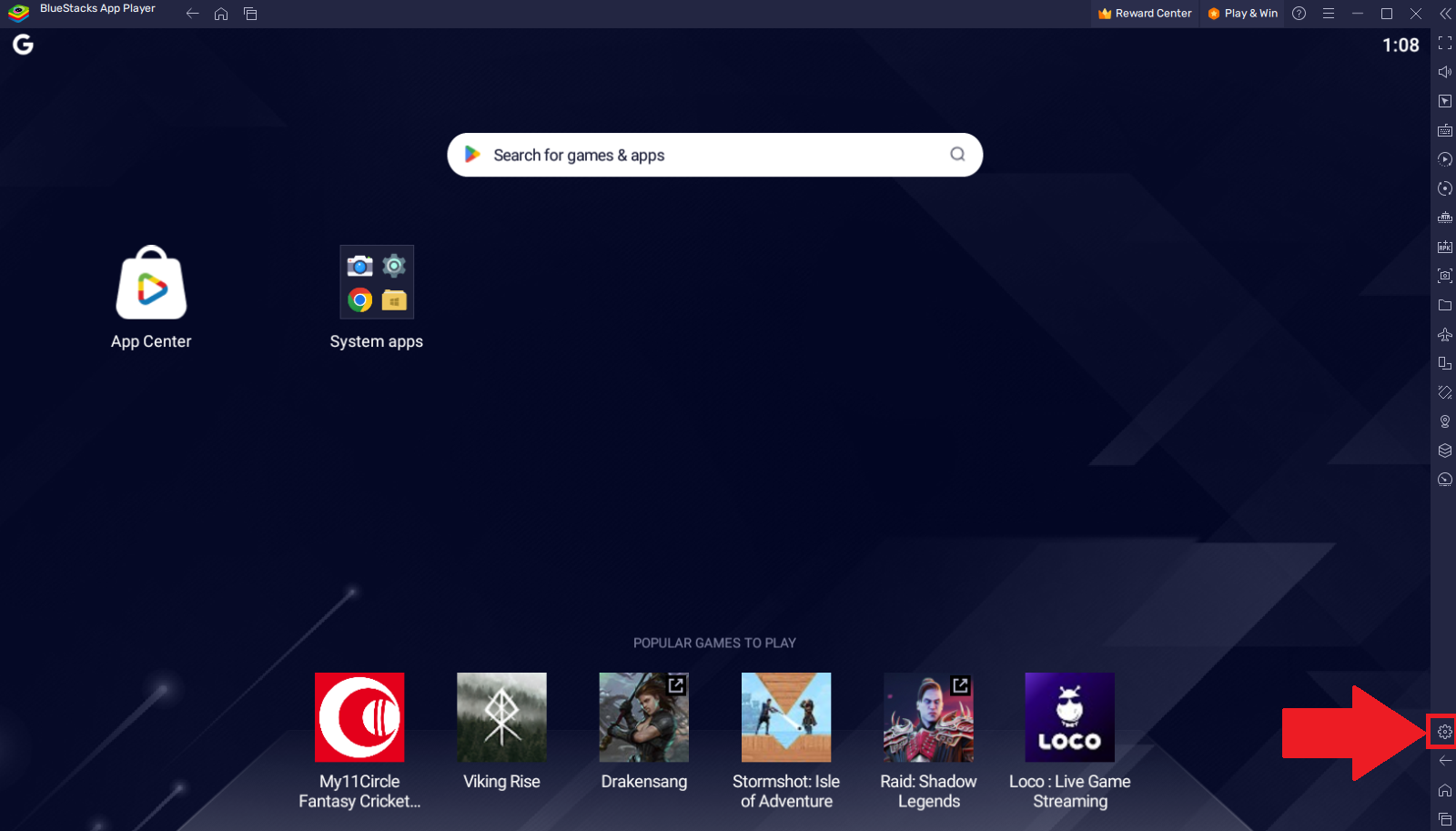This screenshot has width=1456, height=831.
Task: Click the volume speaker icon in sidebar
Action: point(1444,72)
